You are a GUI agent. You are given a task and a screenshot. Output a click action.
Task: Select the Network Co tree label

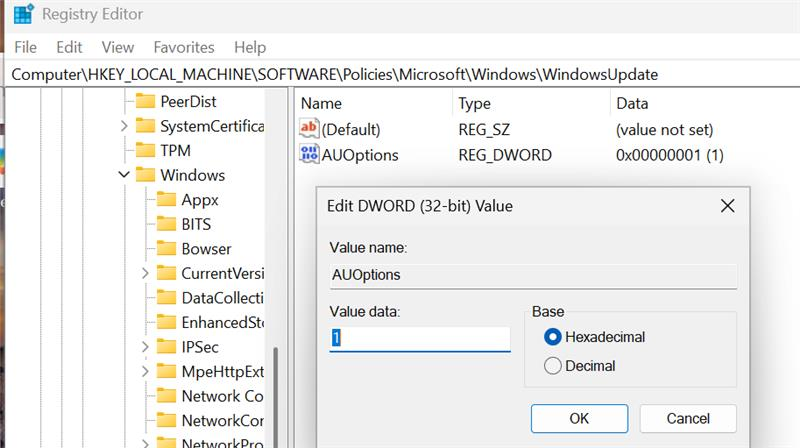point(222,395)
